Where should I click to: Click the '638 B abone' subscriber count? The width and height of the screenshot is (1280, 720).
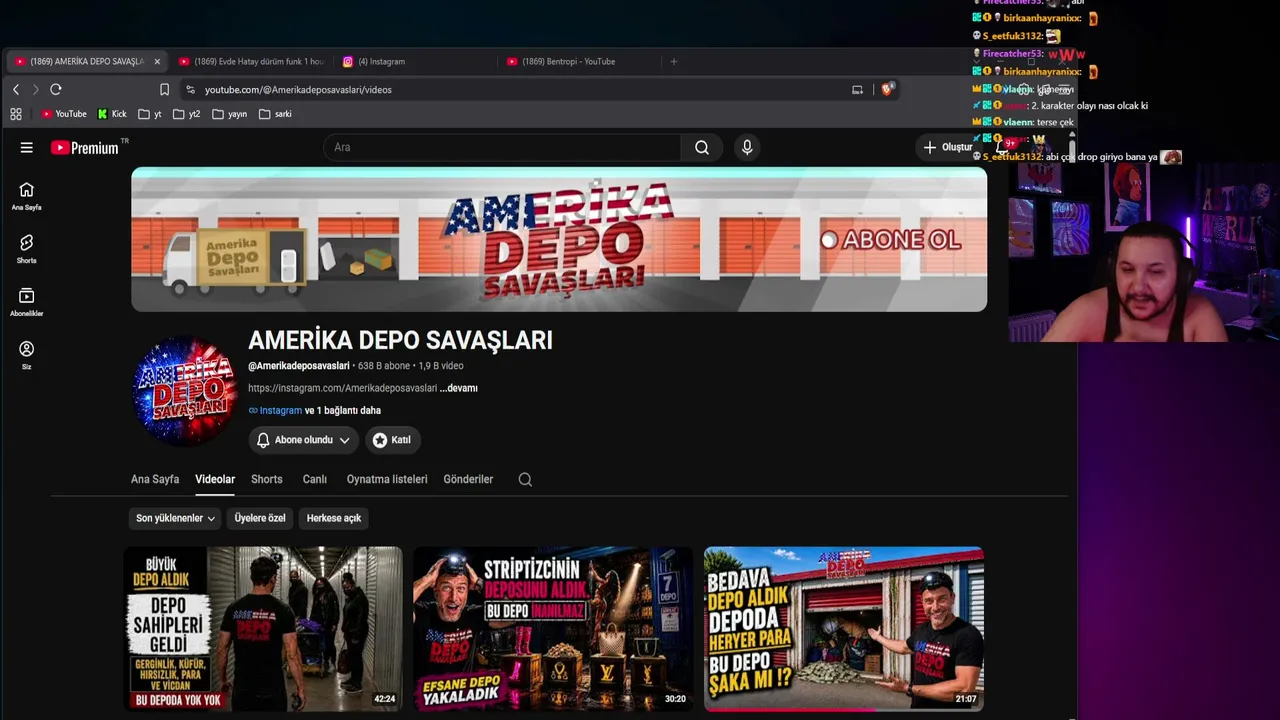pyautogui.click(x=384, y=366)
